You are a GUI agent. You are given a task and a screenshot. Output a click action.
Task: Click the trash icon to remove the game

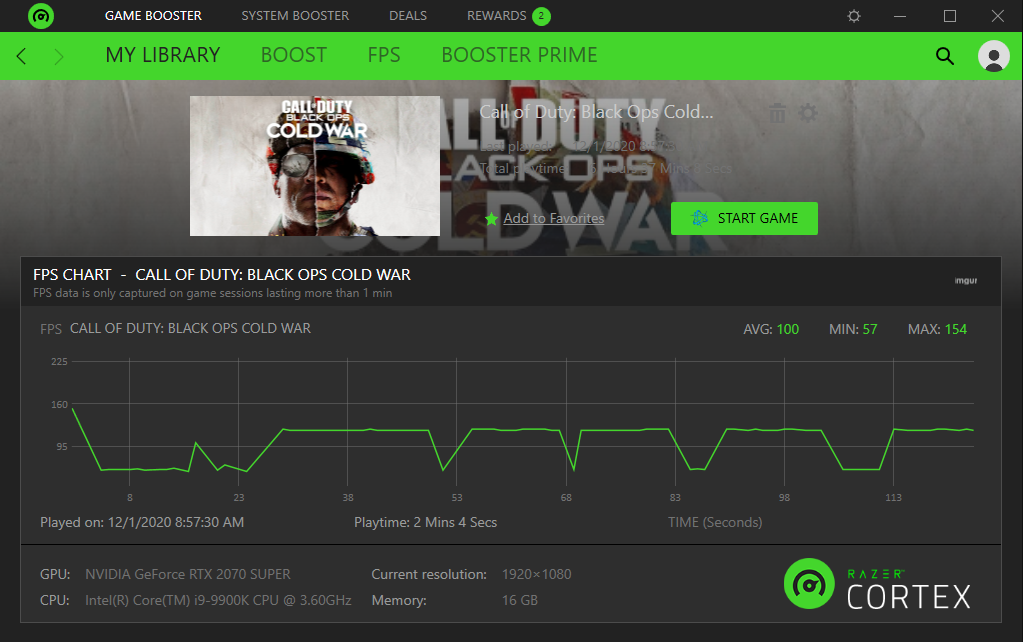(x=777, y=113)
